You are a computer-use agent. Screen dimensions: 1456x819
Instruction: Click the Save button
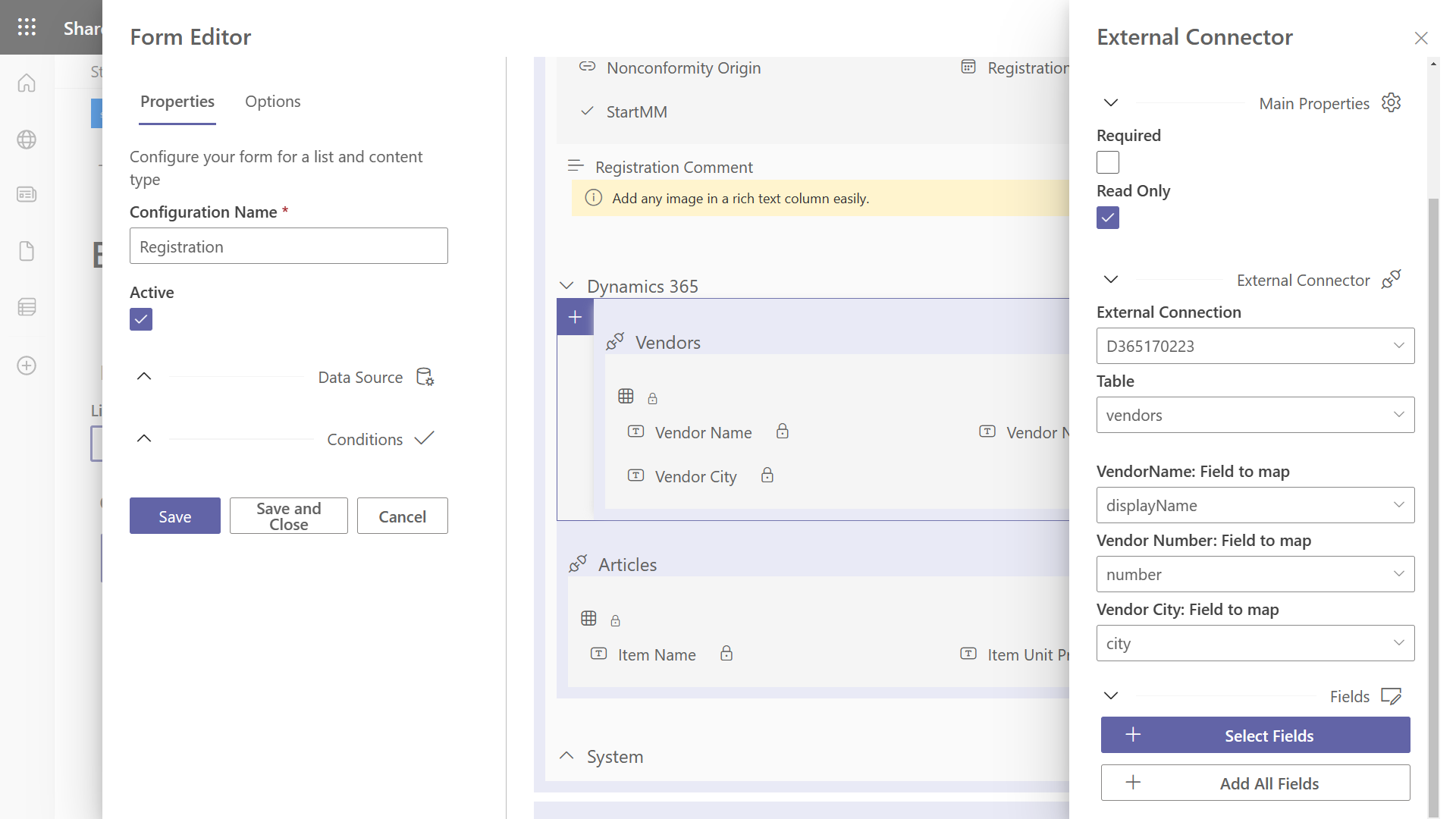pyautogui.click(x=175, y=516)
